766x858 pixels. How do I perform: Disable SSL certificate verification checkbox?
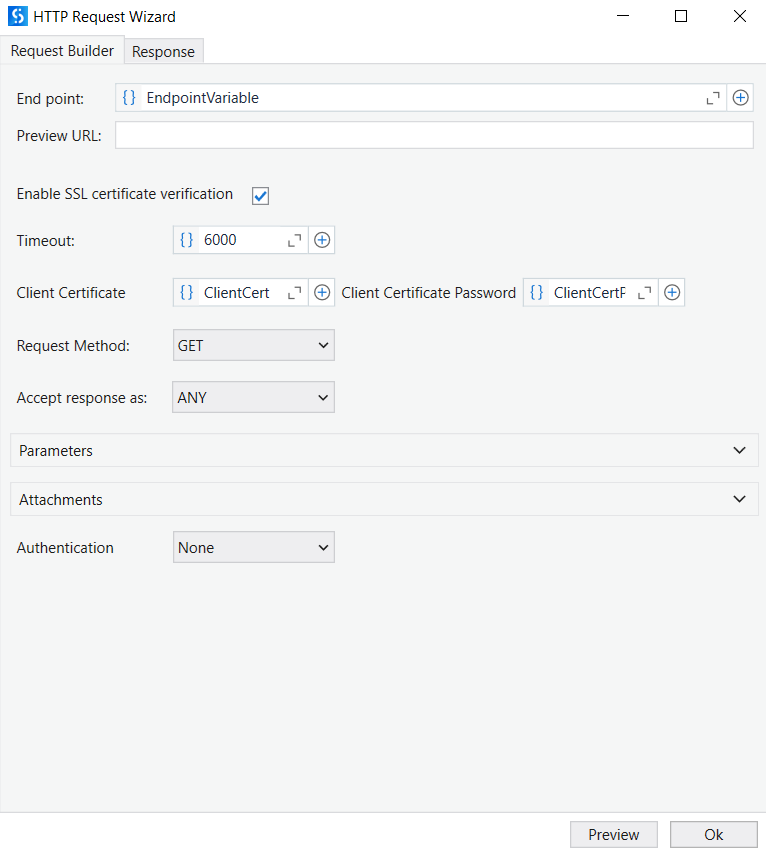coord(260,196)
